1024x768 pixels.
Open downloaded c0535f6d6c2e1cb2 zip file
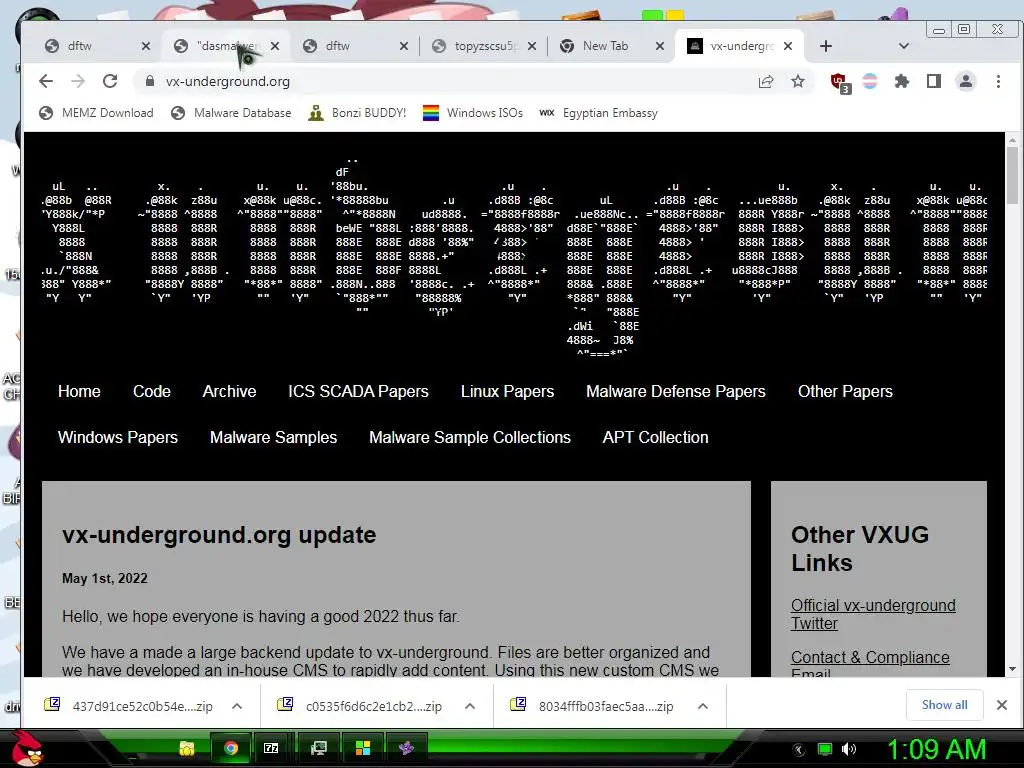(361, 706)
